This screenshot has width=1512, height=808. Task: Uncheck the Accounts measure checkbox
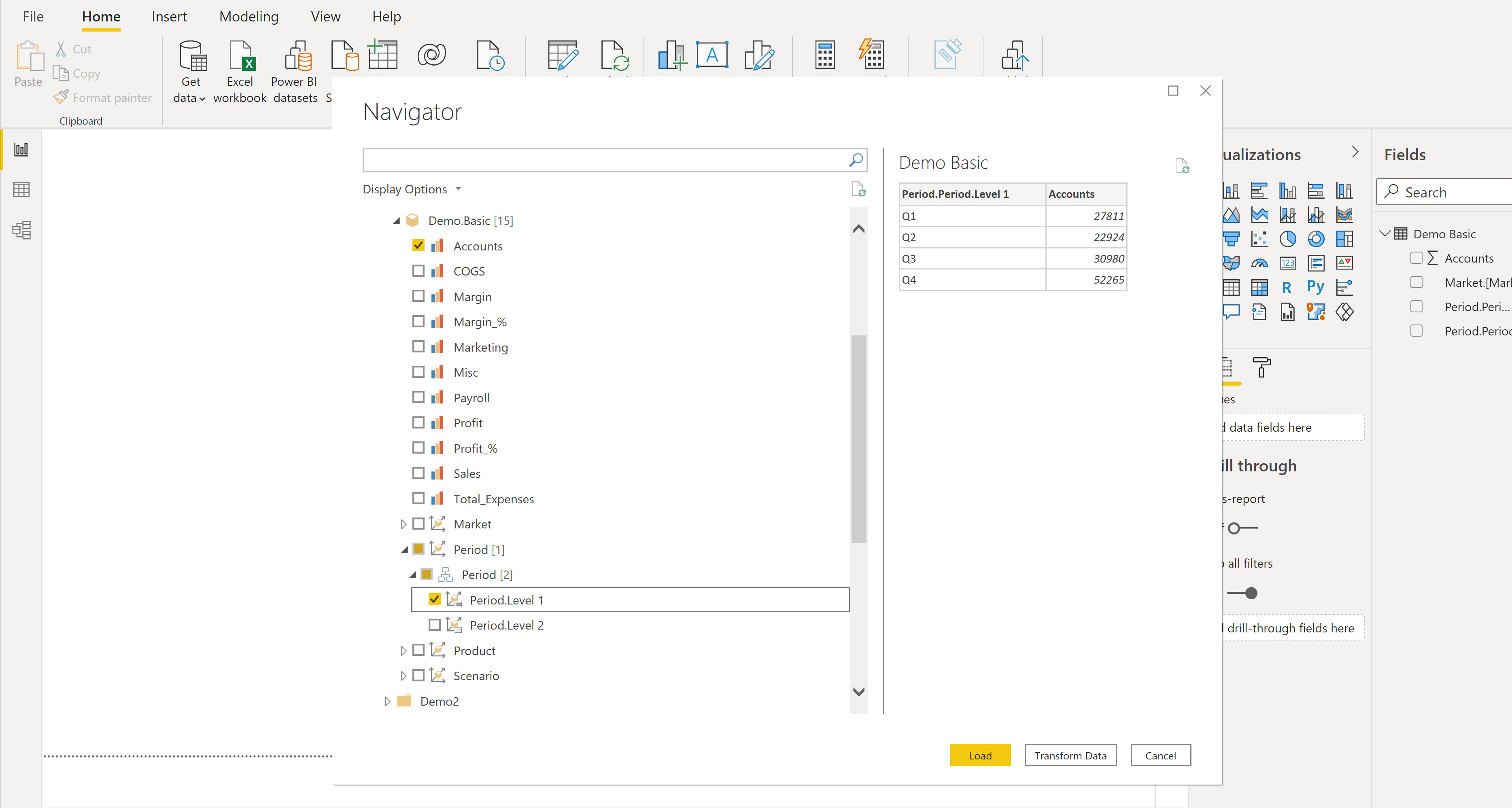(x=418, y=245)
